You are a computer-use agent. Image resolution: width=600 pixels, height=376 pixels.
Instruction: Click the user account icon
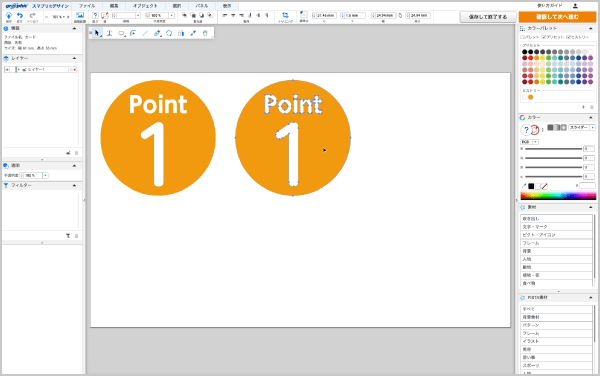[575, 6]
